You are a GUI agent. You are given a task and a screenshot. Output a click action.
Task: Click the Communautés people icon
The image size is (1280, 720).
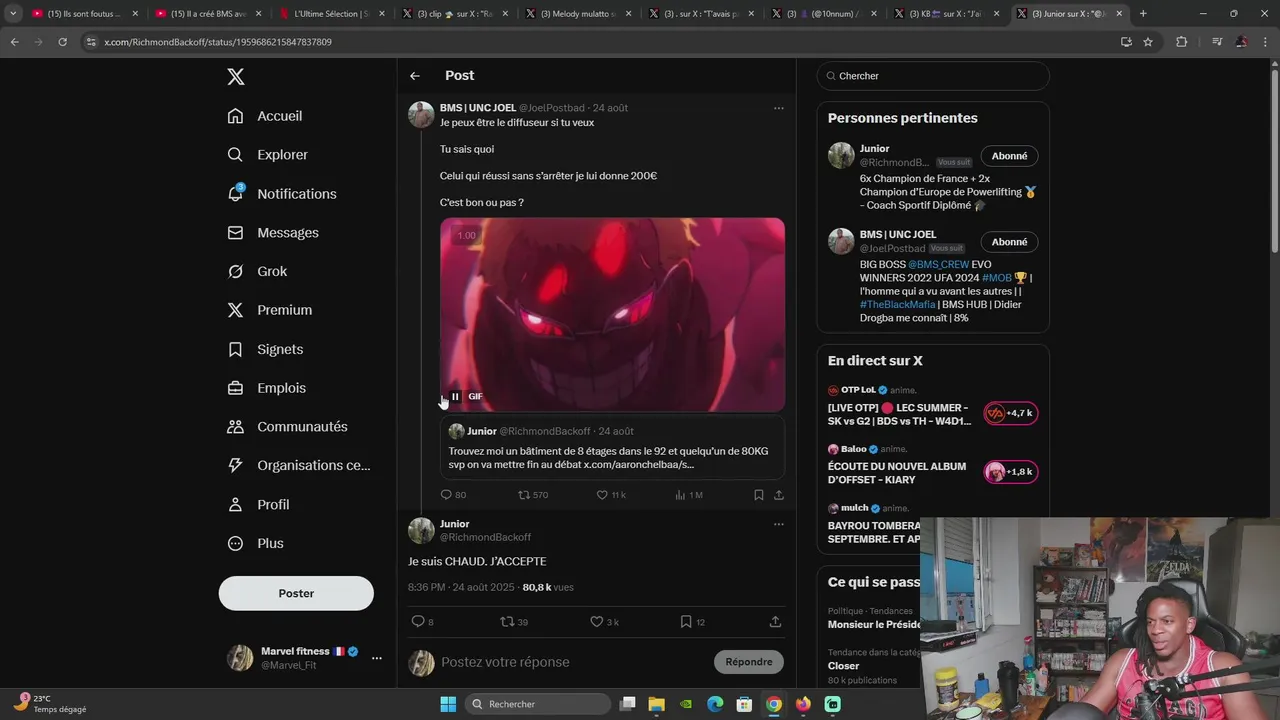(235, 427)
